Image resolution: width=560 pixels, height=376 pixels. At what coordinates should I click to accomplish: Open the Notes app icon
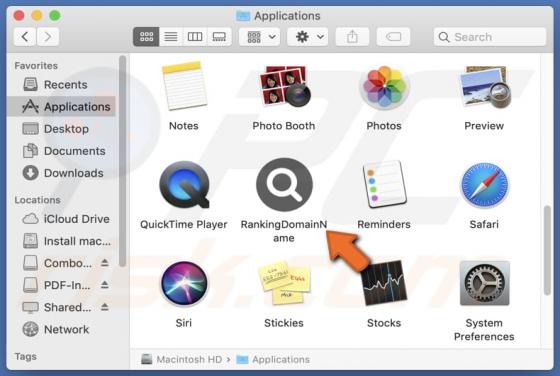pos(184,86)
